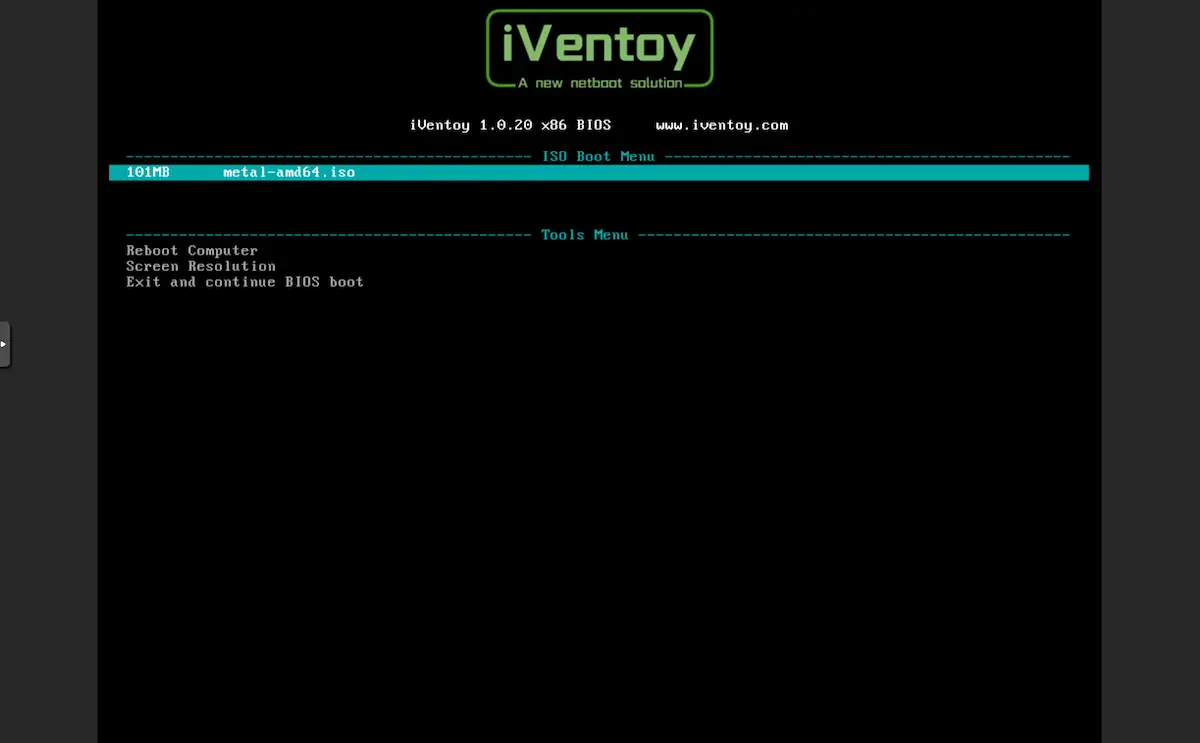Activate the metal-amd64.iso filename text

tap(289, 172)
